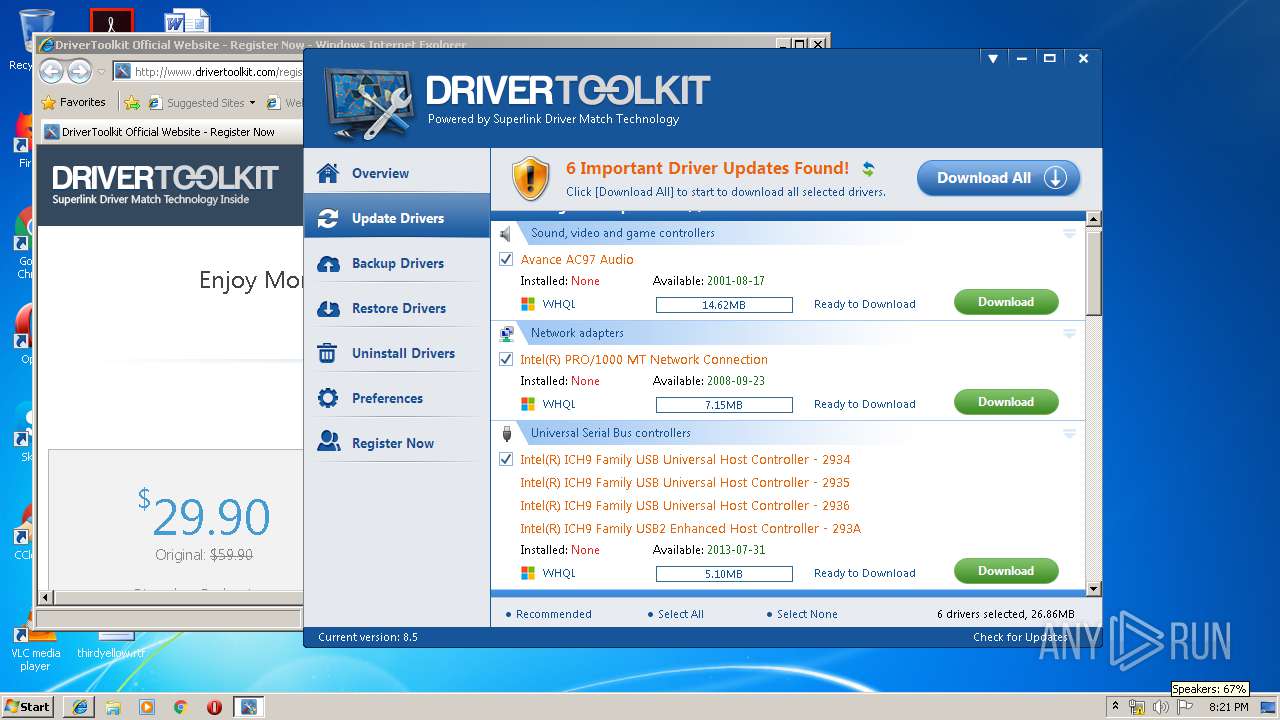Click Check for Updates link
Viewport: 1280px width, 720px height.
1020,637
